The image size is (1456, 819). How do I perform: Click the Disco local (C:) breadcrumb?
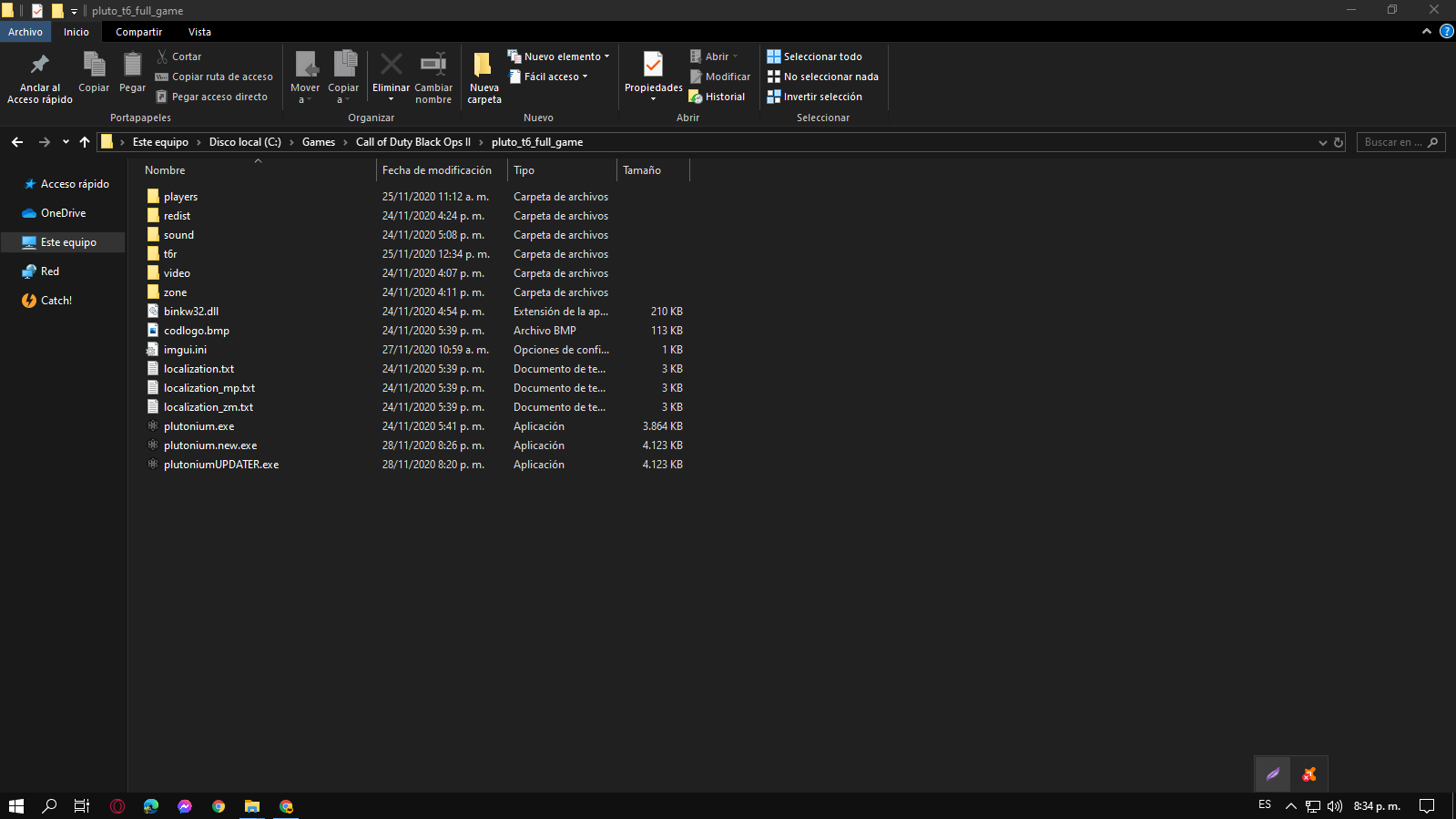pos(245,142)
